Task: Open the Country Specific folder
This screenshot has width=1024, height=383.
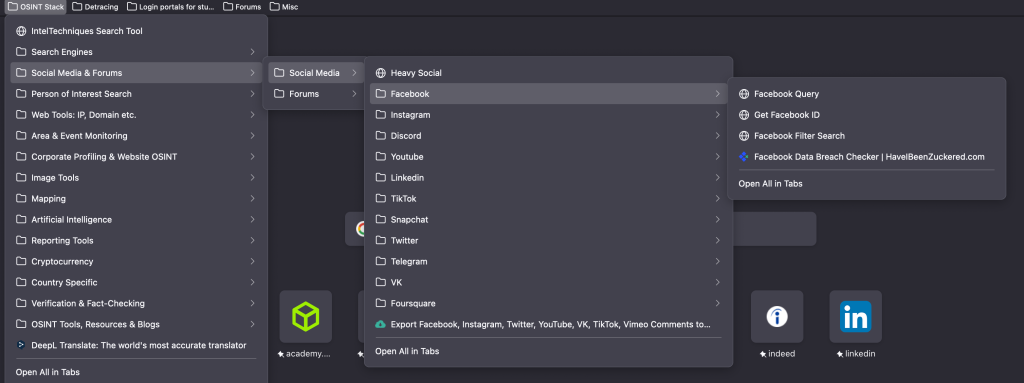Action: click(x=136, y=282)
